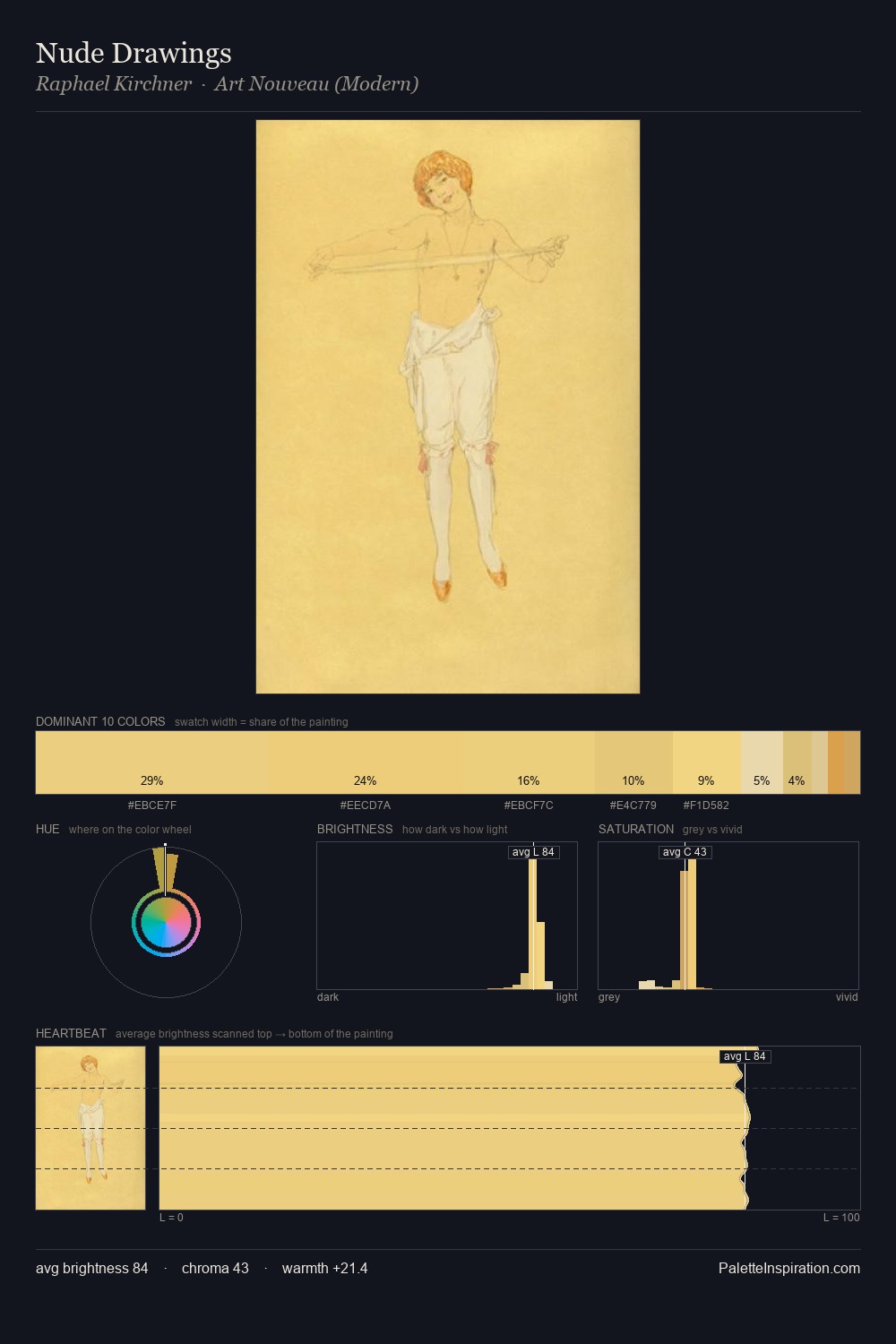Click artist name 'Raphael Kirchner'

pos(114,84)
